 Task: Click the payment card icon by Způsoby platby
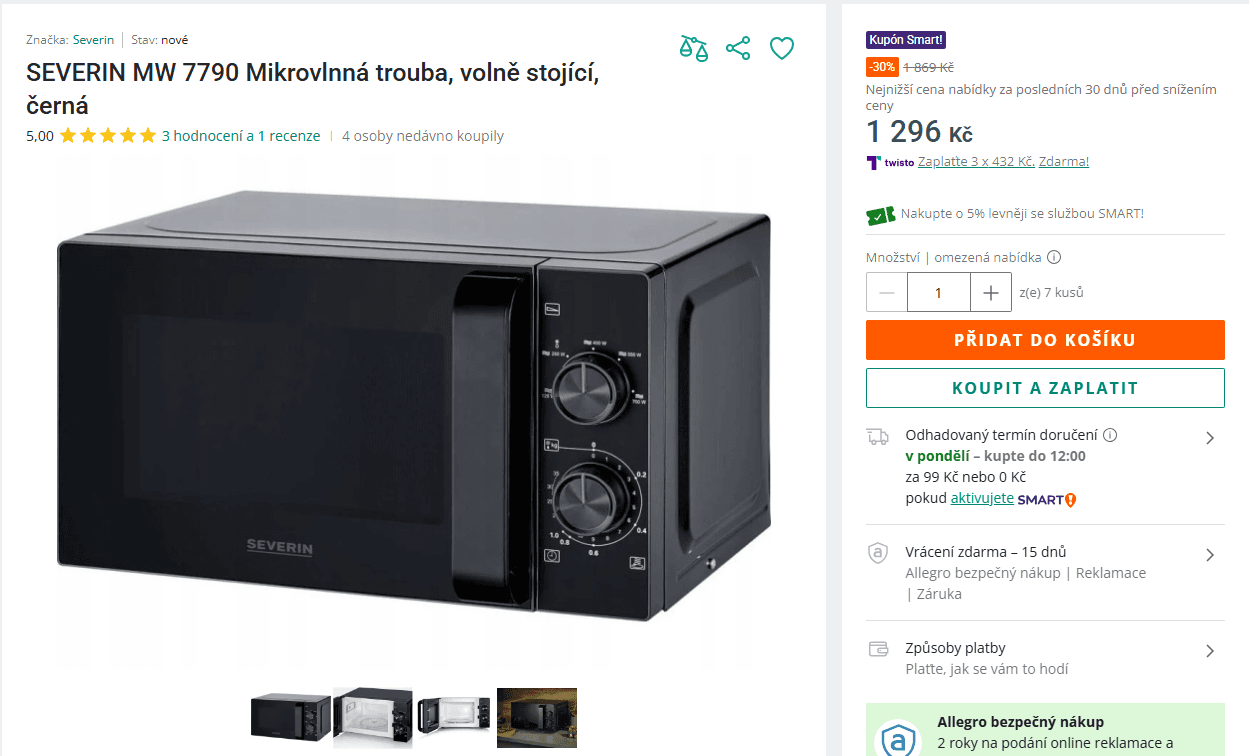point(877,648)
